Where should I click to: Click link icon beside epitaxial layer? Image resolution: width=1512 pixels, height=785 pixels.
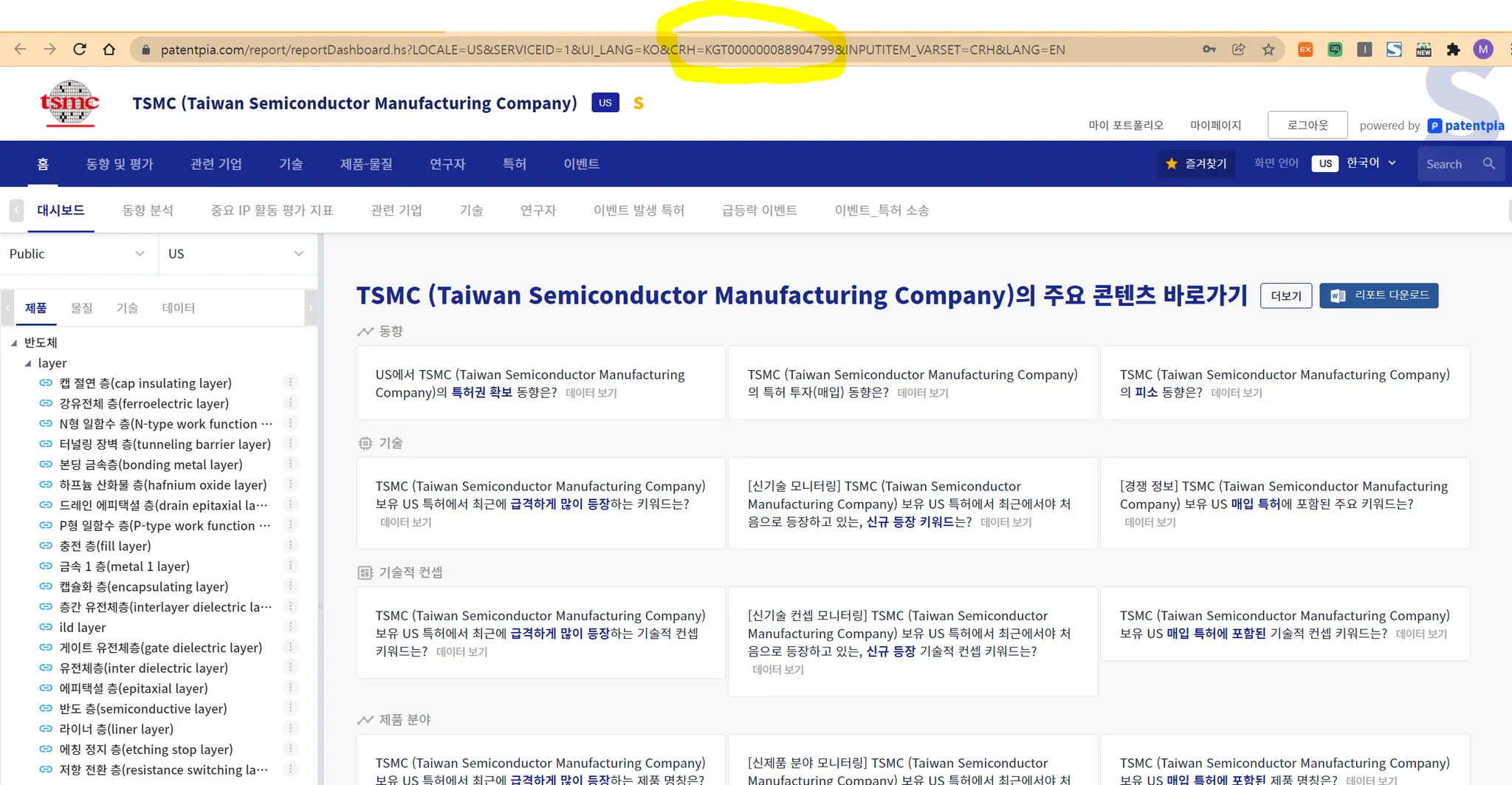pos(46,688)
